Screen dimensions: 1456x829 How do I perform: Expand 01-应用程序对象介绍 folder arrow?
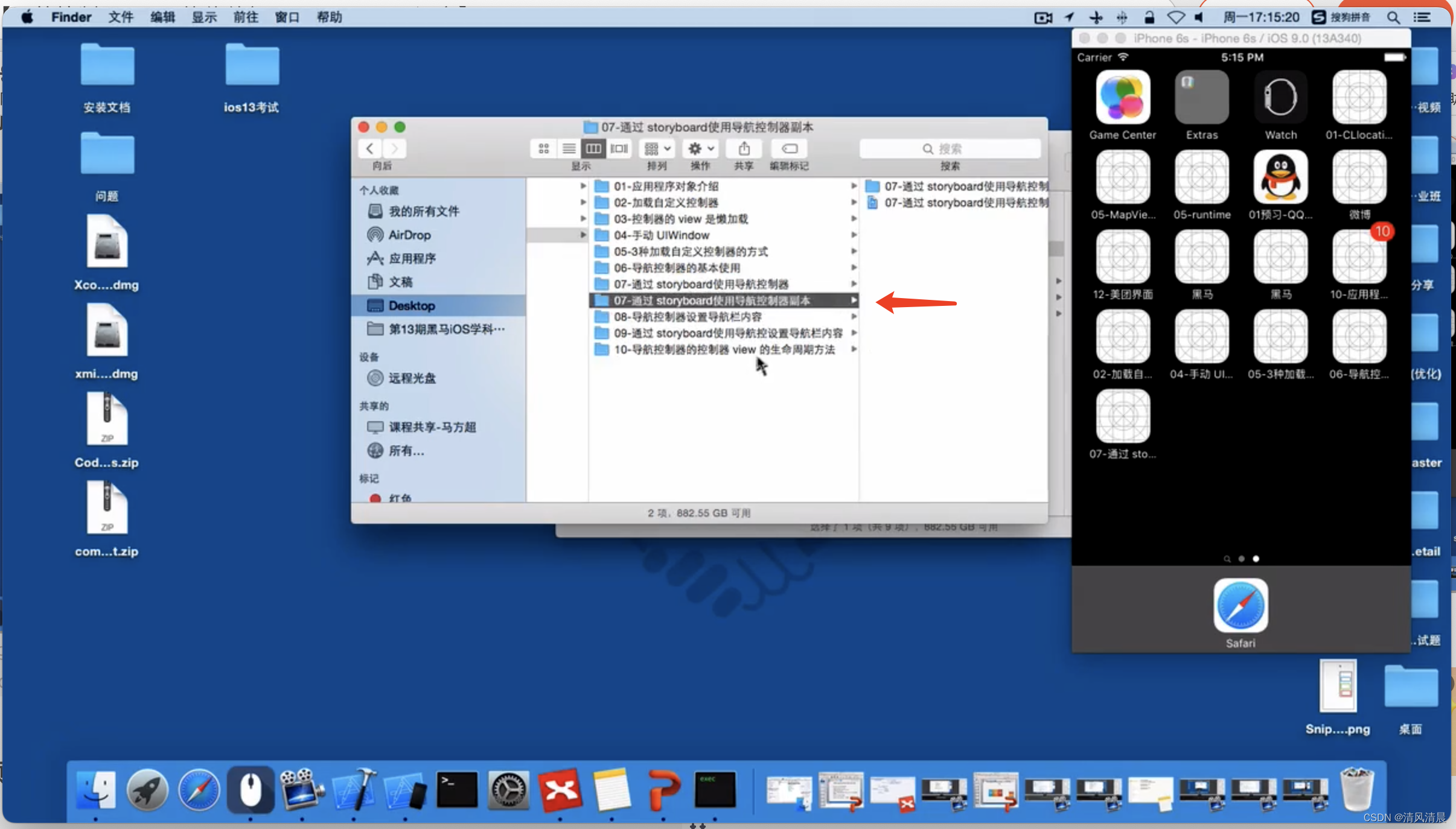(x=854, y=186)
